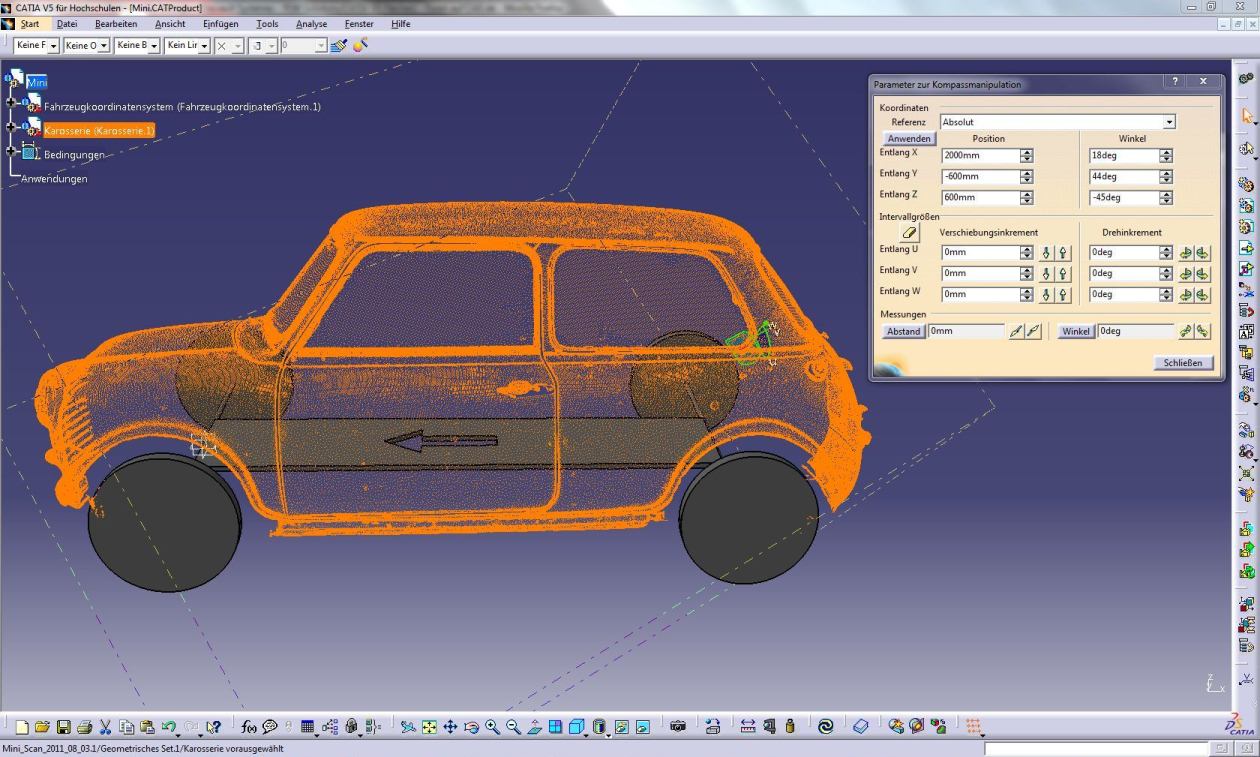
Task: Open the Formula f(x) tool
Action: [x=248, y=727]
